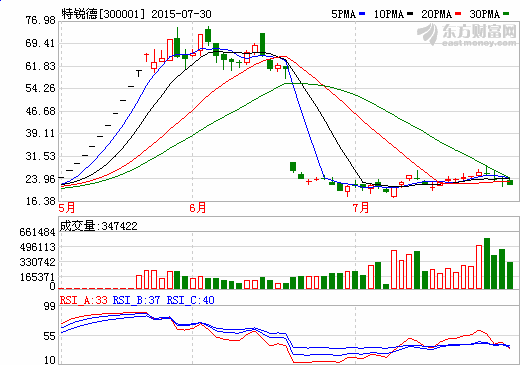The height and width of the screenshot is (365, 520).
Task: Click the 23.96 price axis label
Action: point(40,179)
